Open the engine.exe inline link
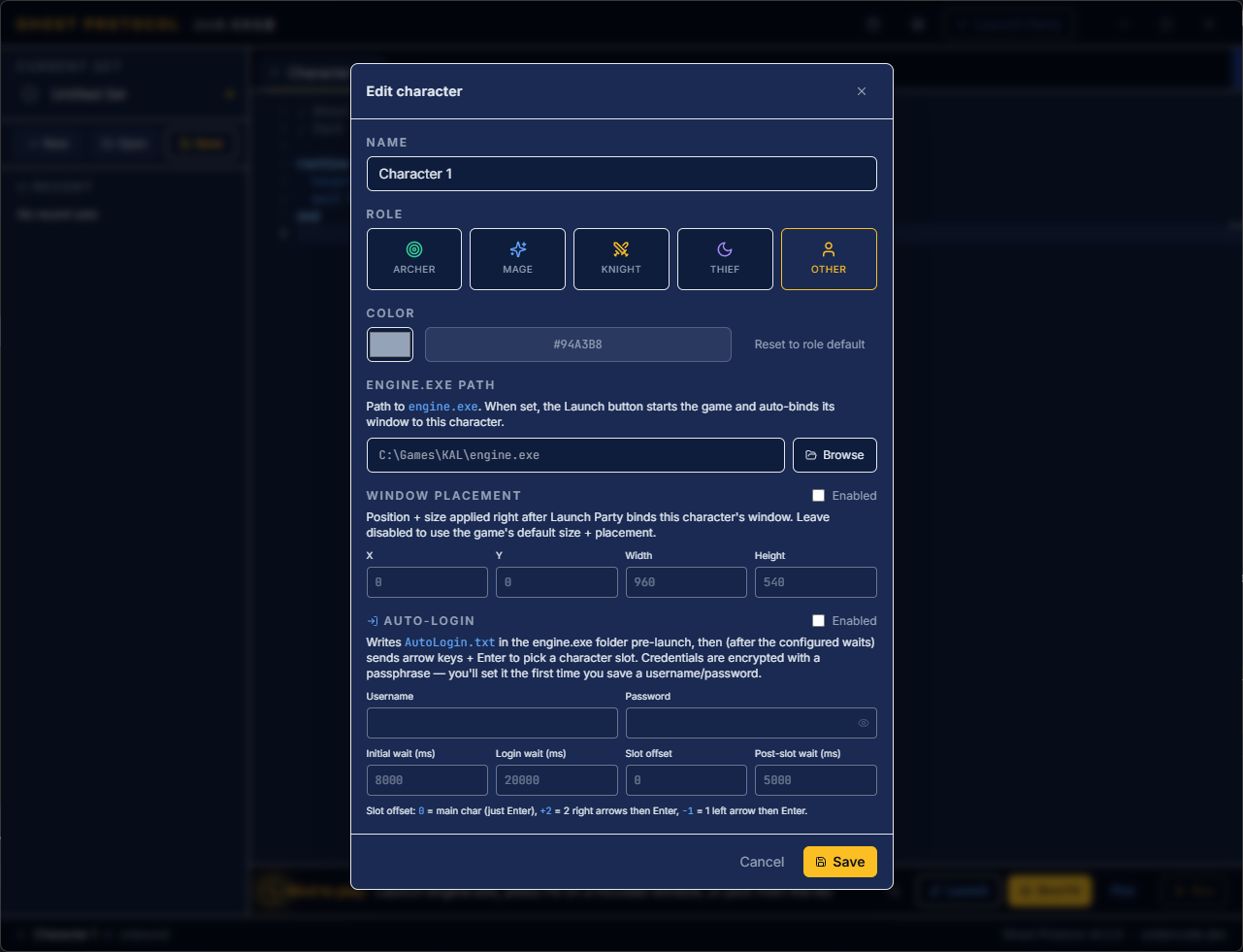 click(442, 407)
